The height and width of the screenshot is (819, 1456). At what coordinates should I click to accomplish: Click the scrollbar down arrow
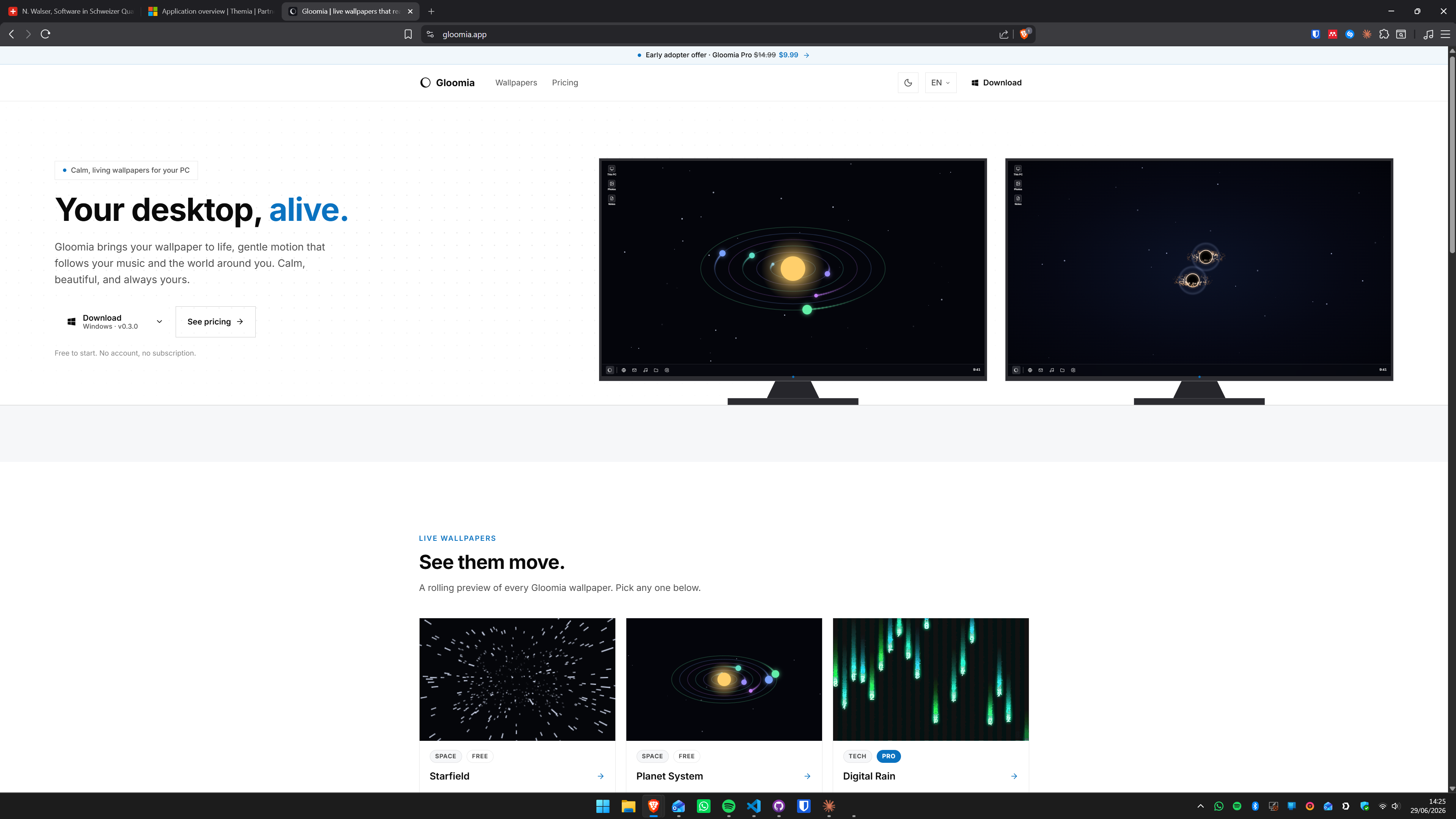tap(1451, 788)
